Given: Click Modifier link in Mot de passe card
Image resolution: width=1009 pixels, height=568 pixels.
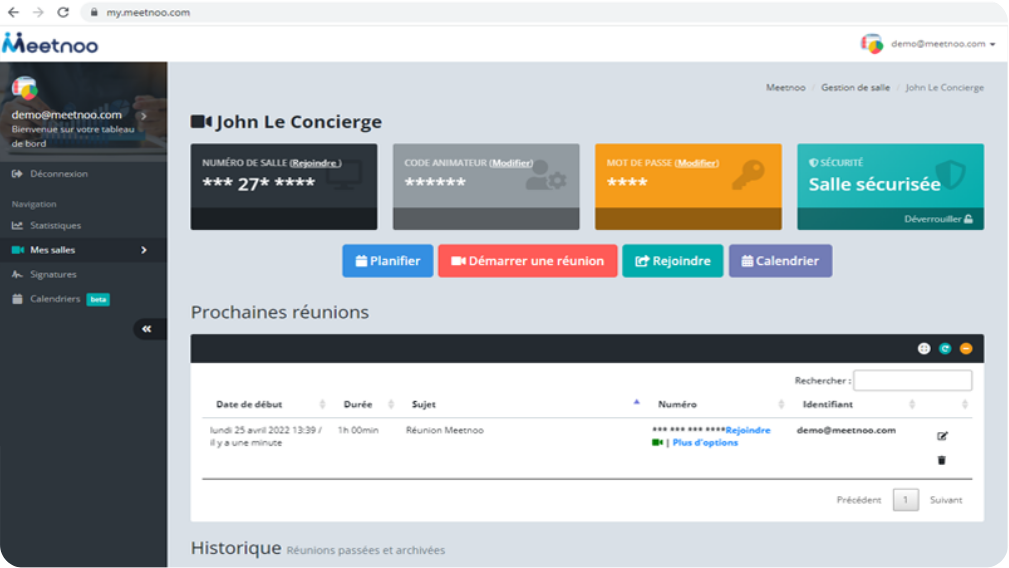Looking at the screenshot, I should (697, 163).
